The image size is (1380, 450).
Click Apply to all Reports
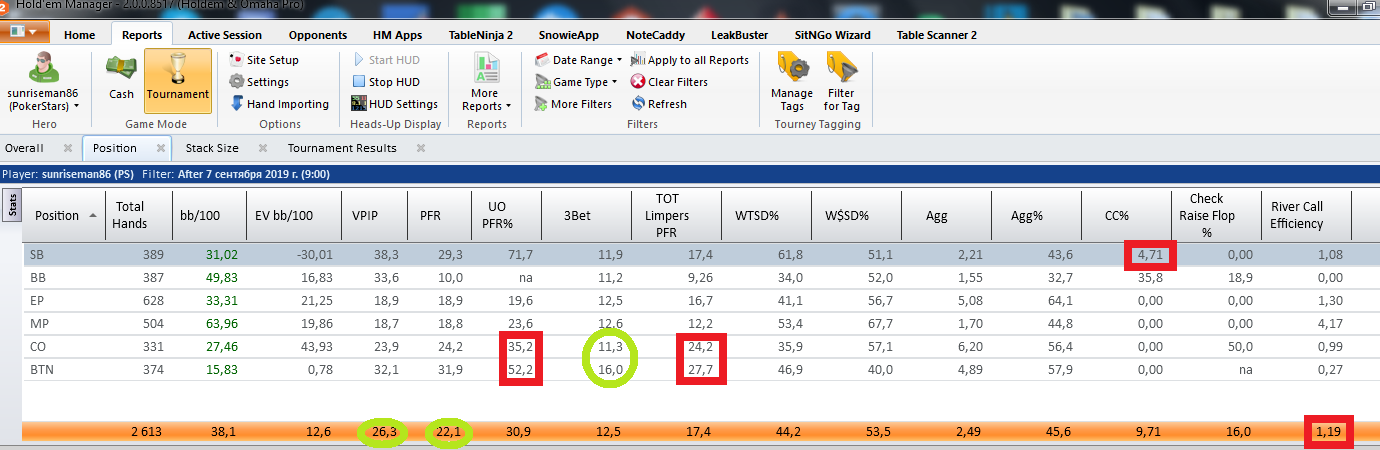coord(689,60)
